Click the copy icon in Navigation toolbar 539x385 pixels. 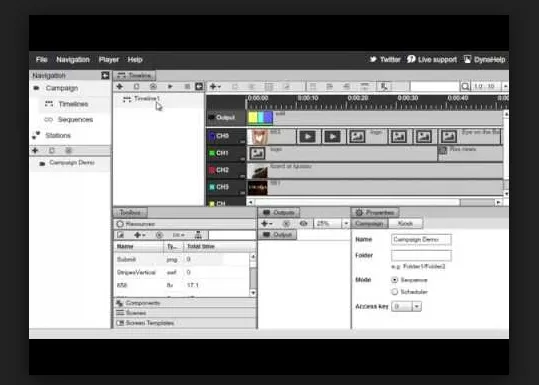coord(52,151)
